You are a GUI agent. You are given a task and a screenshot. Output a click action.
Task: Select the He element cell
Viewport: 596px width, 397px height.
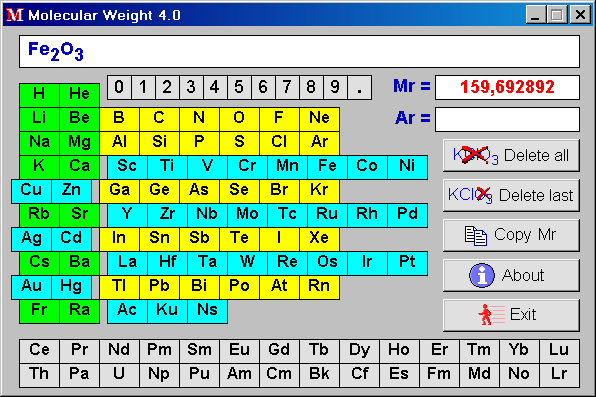click(x=79, y=95)
